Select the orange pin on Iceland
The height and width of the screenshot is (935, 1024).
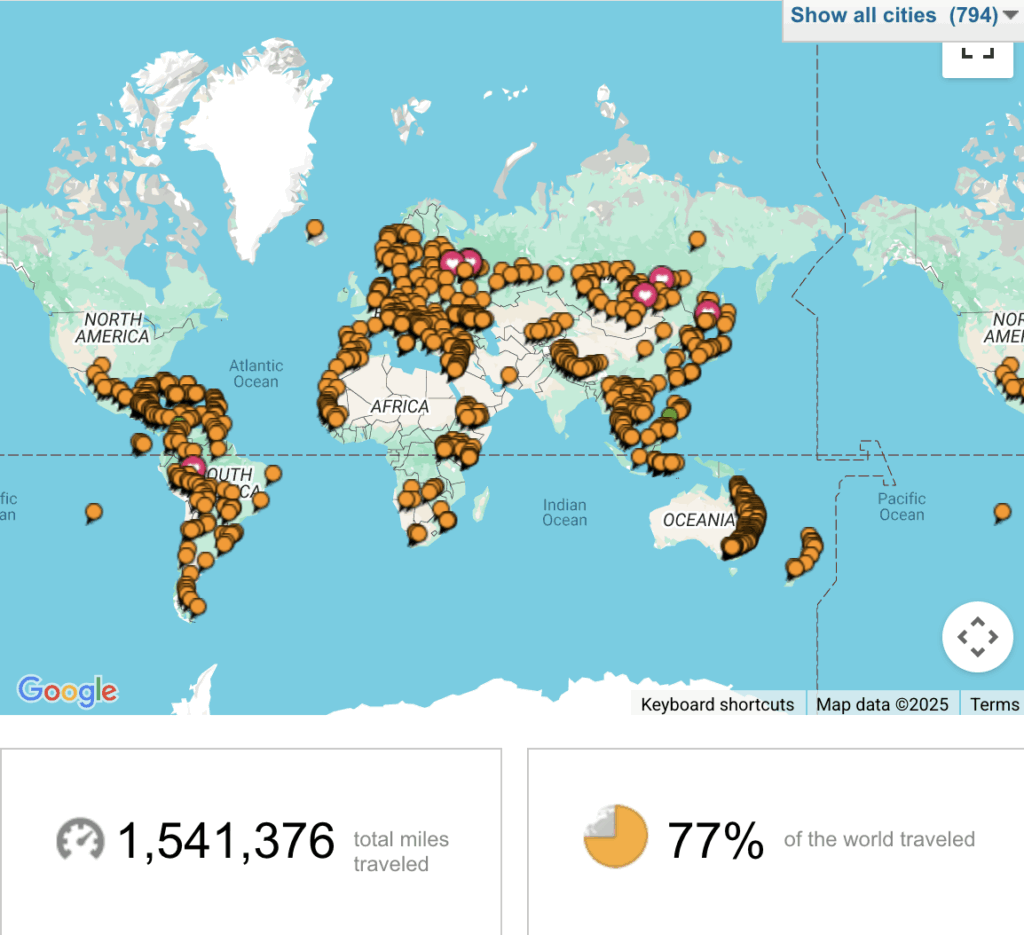pyautogui.click(x=315, y=229)
